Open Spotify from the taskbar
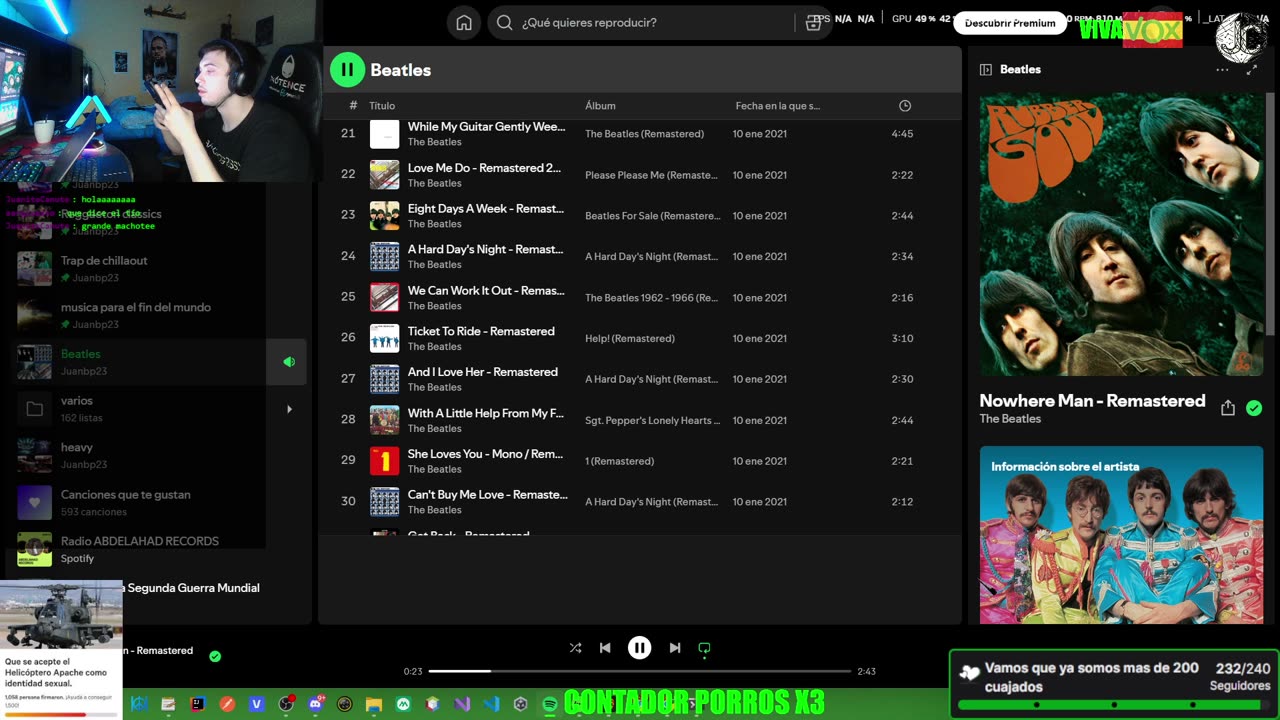Screen dimensions: 1280x720 pos(549,704)
